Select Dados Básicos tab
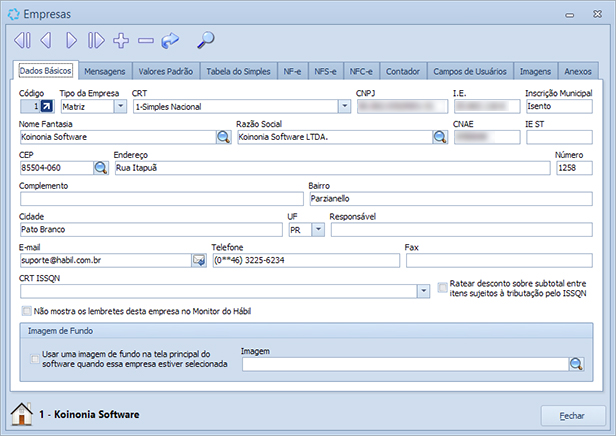The image size is (616, 436). [46, 71]
